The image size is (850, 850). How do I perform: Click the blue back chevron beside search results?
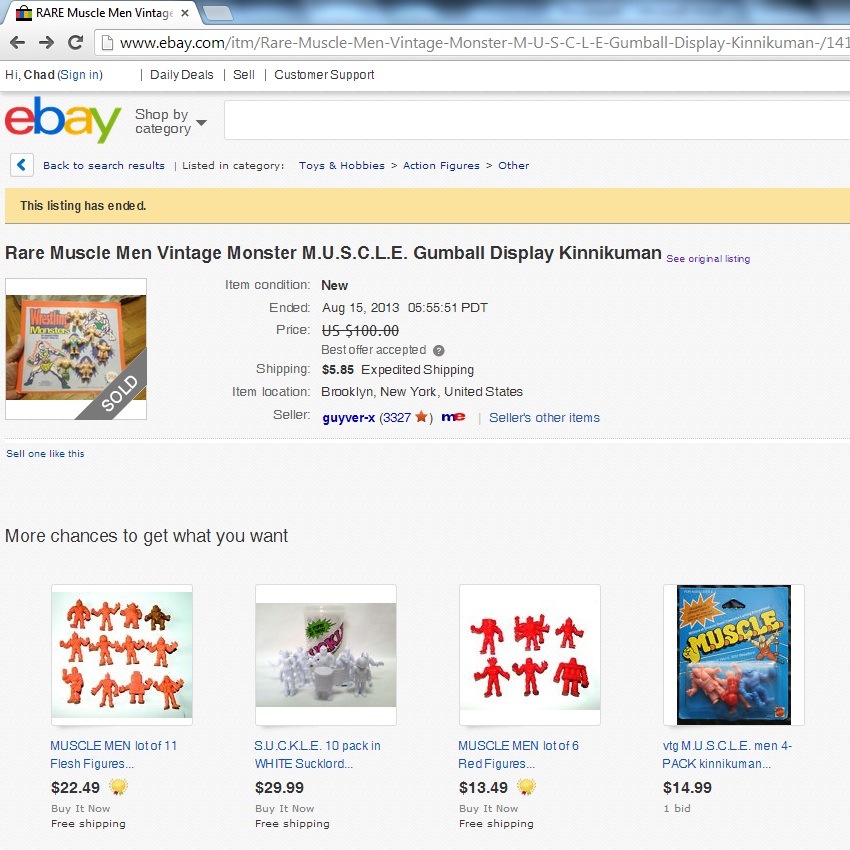(x=22, y=165)
